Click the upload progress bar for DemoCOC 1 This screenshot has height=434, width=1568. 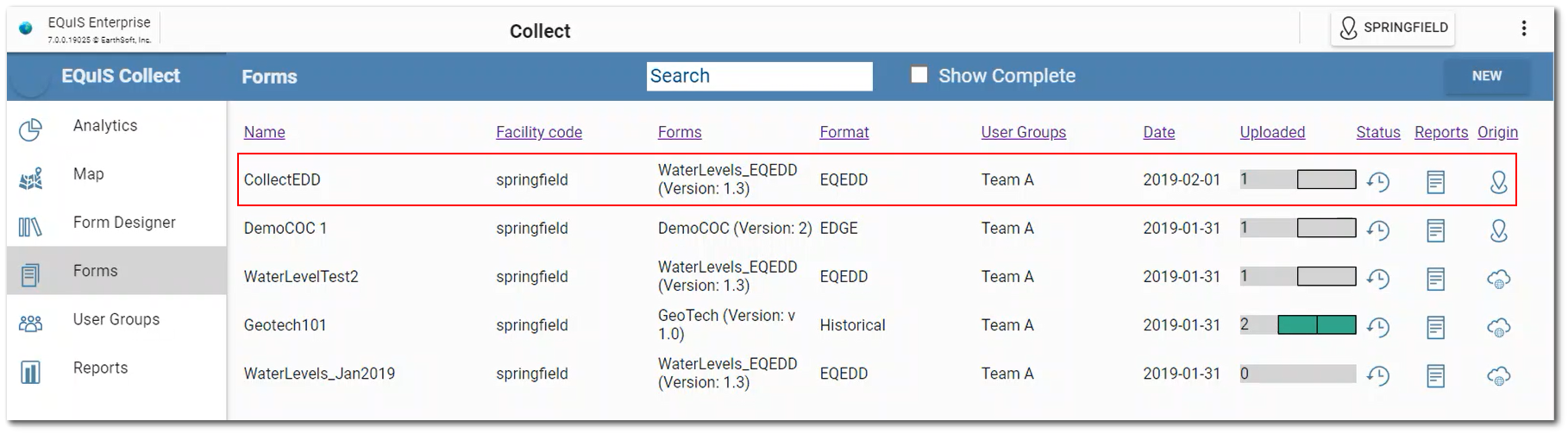click(x=1298, y=228)
